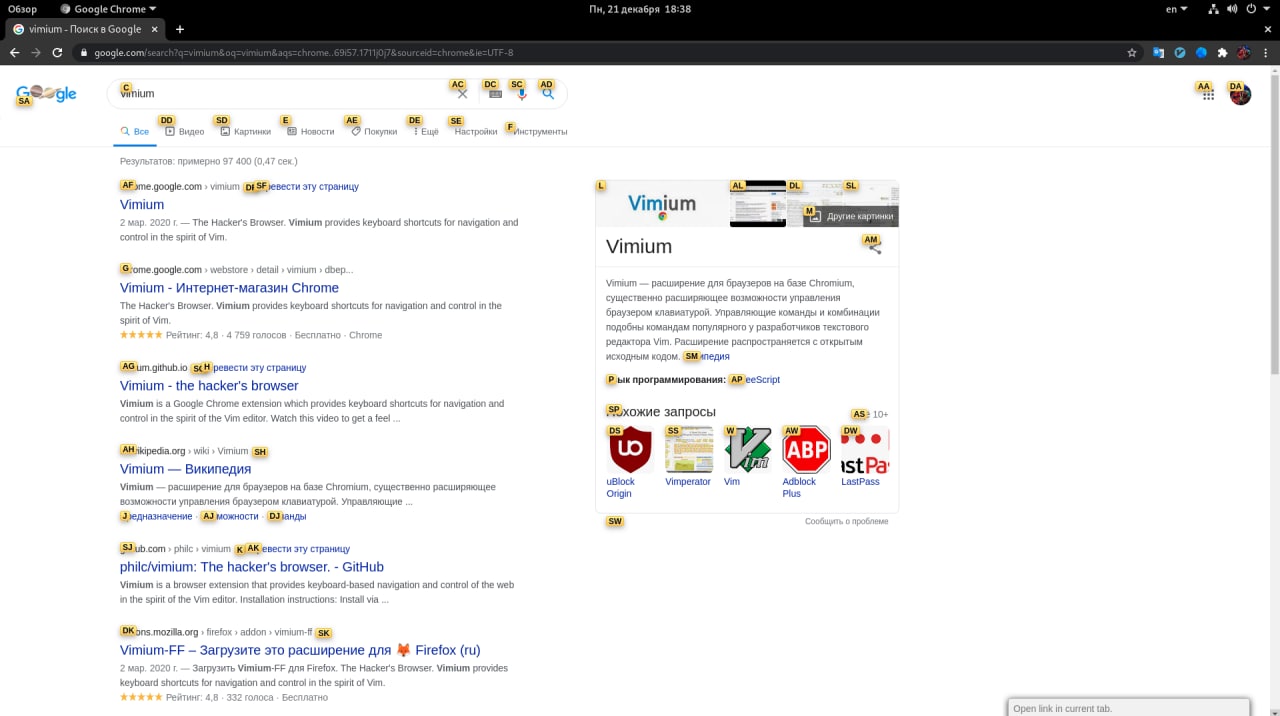Open 'Настройки' search settings
This screenshot has height=716, width=1280.
pyautogui.click(x=476, y=131)
